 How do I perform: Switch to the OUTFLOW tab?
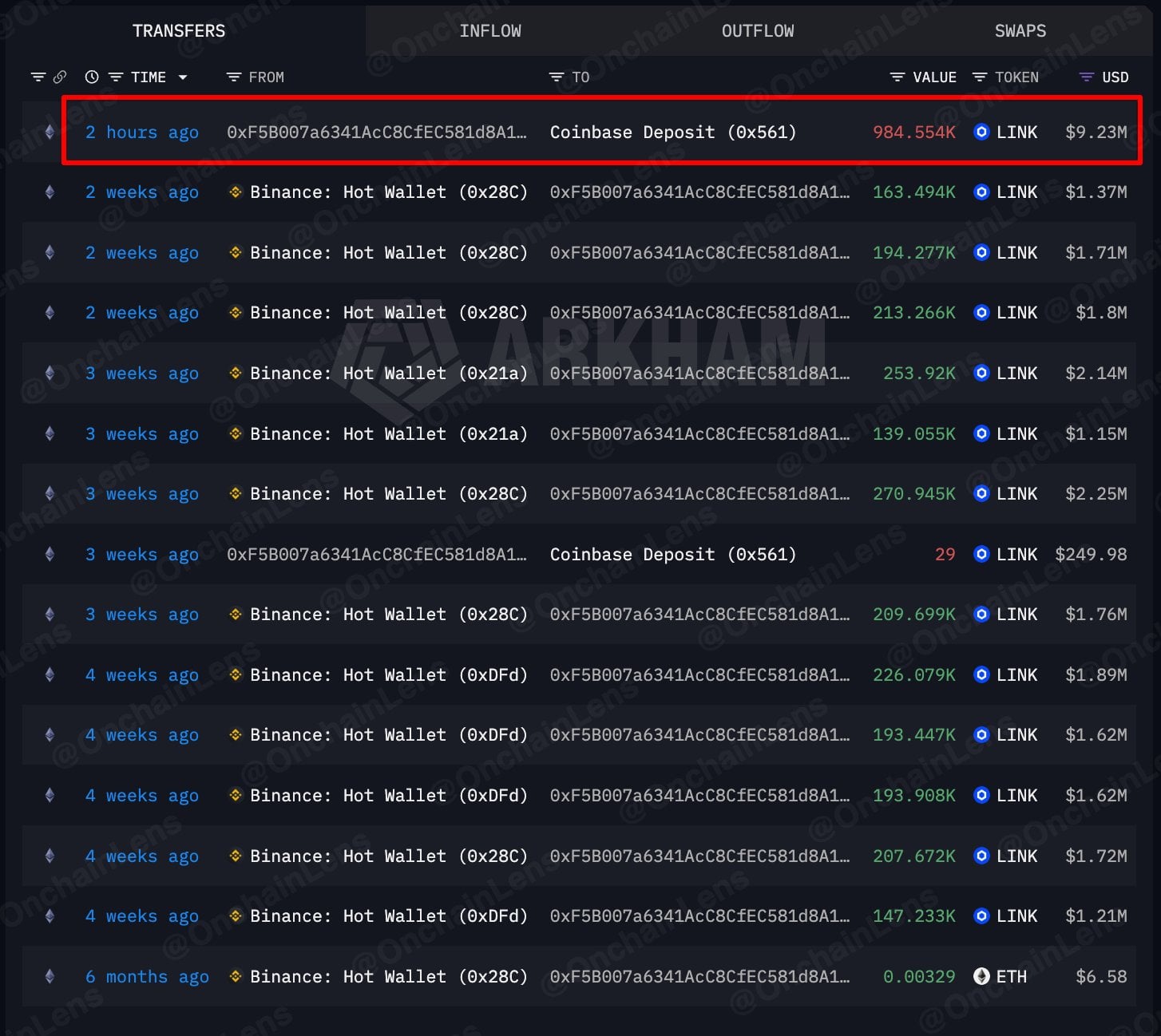758,30
